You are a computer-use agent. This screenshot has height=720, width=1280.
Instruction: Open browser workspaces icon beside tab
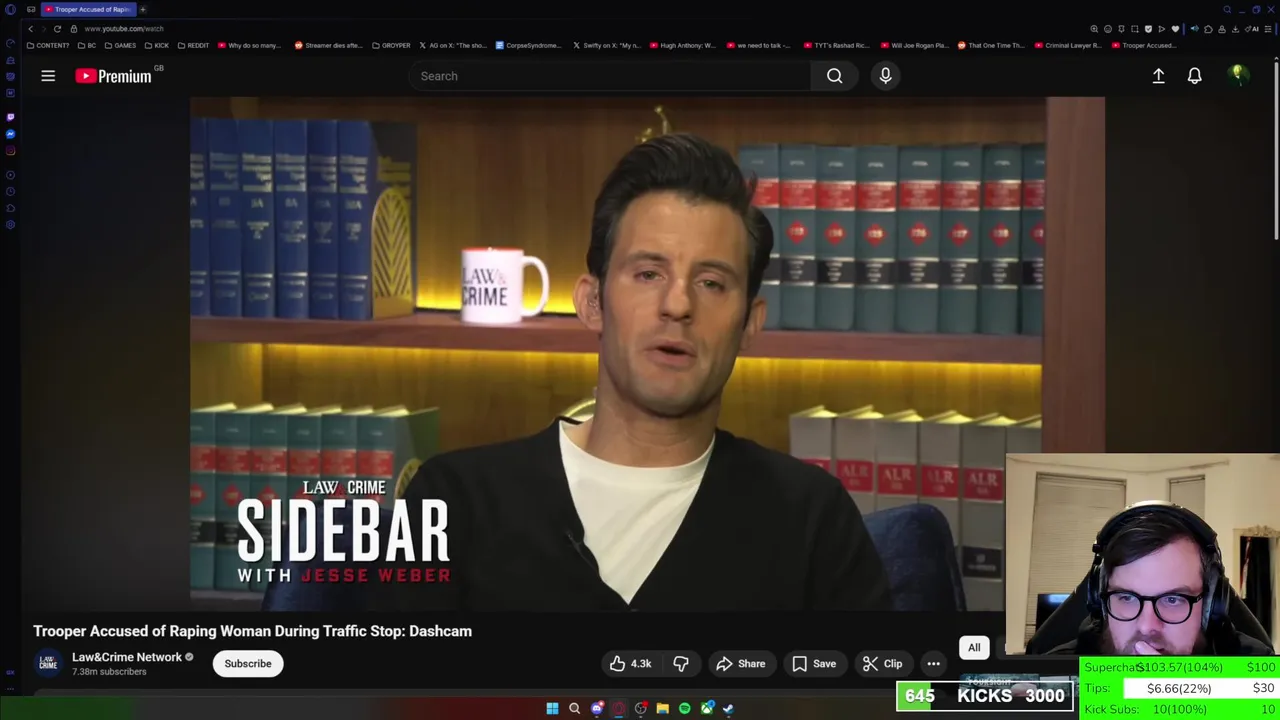click(31, 9)
